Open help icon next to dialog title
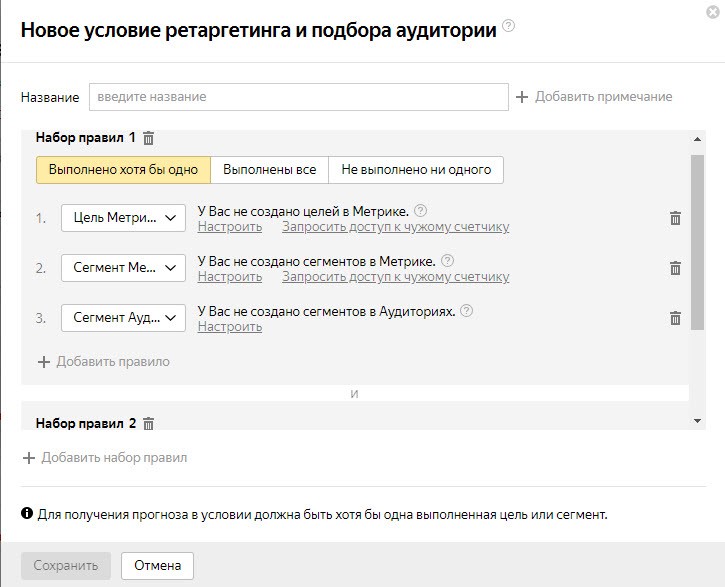Viewport: 725px width, 587px height. (509, 26)
